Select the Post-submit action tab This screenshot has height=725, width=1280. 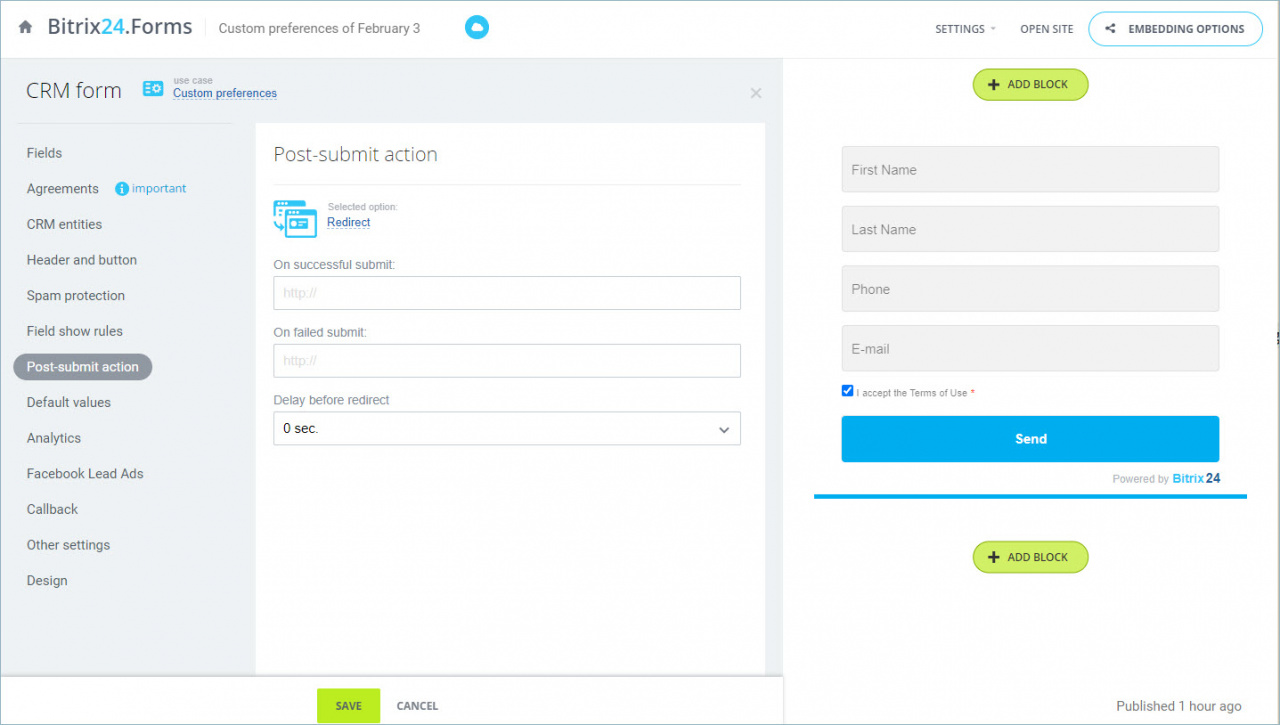tap(83, 367)
